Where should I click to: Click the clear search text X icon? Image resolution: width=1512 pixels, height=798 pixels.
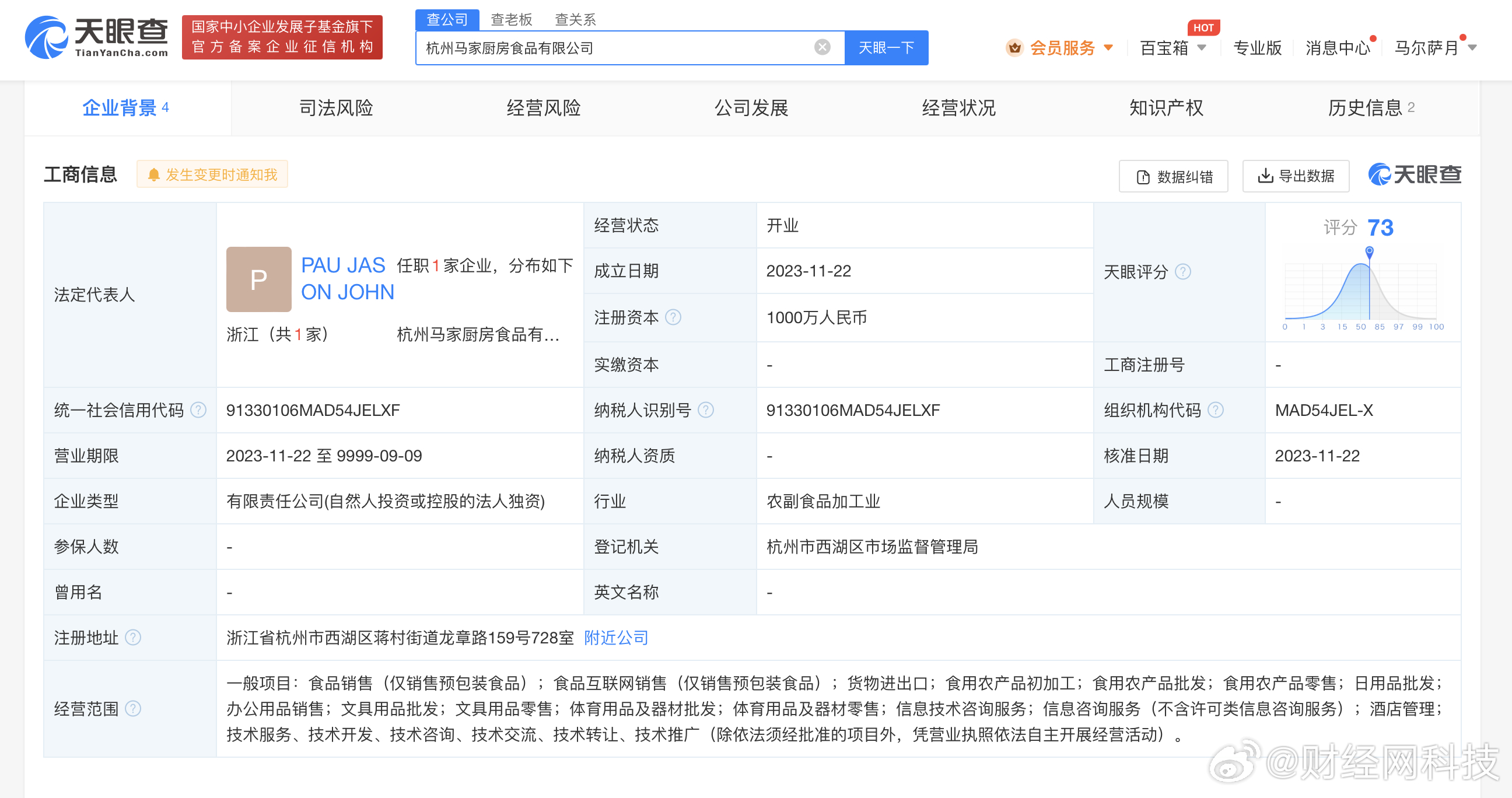click(x=822, y=47)
